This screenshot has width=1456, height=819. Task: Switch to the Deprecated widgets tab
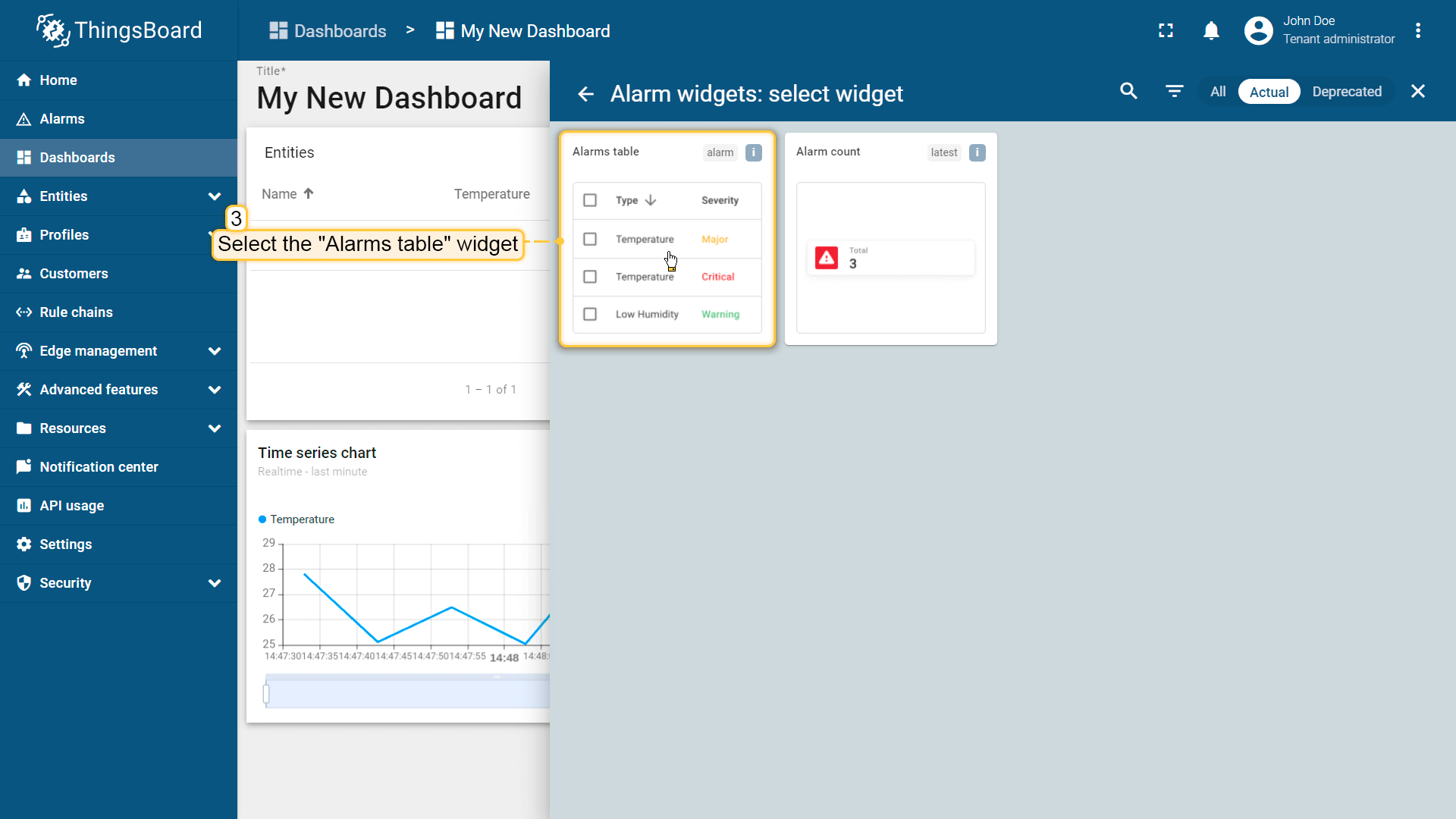point(1348,91)
